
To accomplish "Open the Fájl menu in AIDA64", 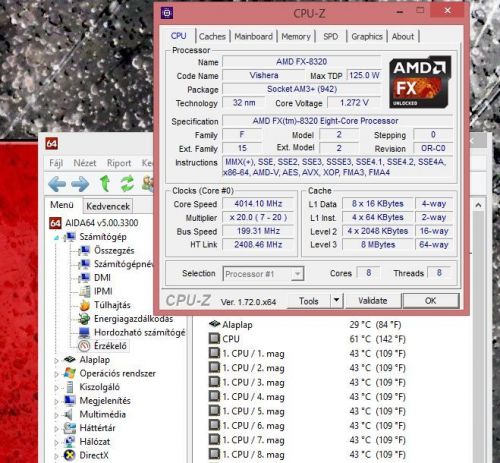I will [56, 163].
